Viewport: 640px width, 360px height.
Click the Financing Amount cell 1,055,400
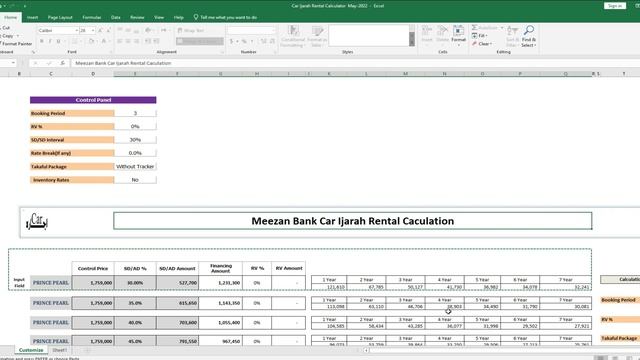pyautogui.click(x=220, y=322)
